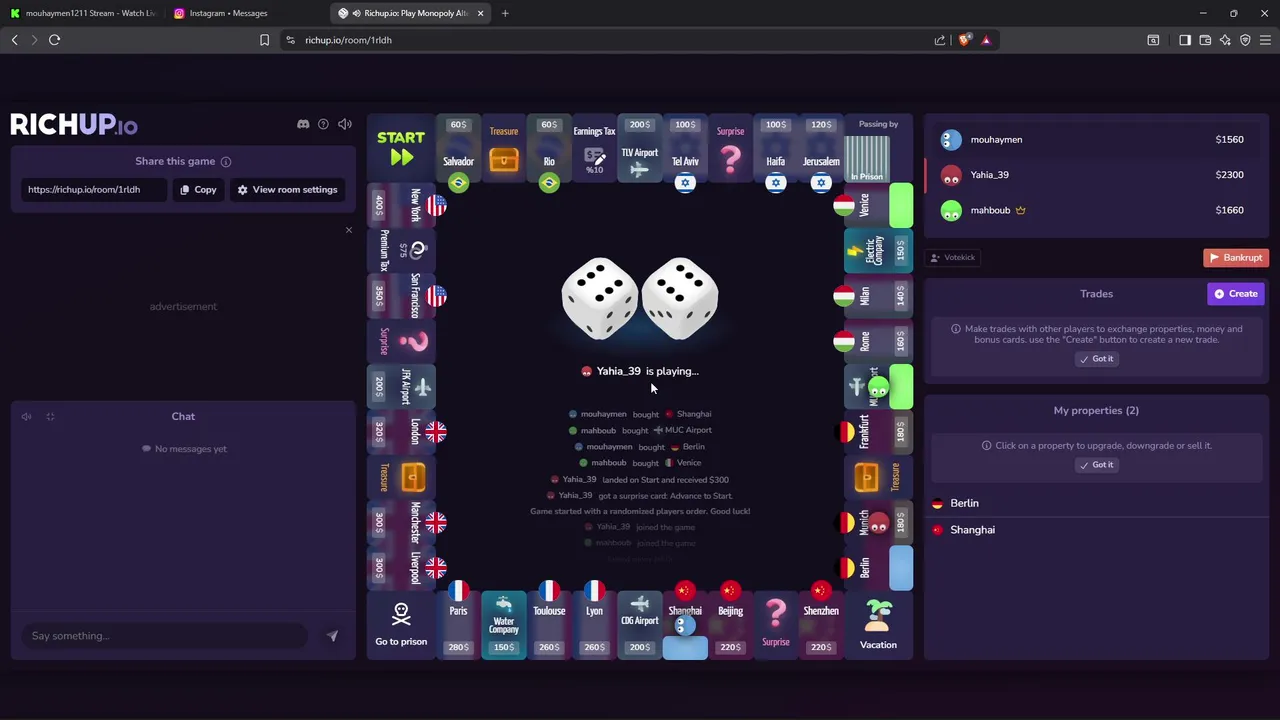Open the Brave wallet icon

(x=1205, y=40)
